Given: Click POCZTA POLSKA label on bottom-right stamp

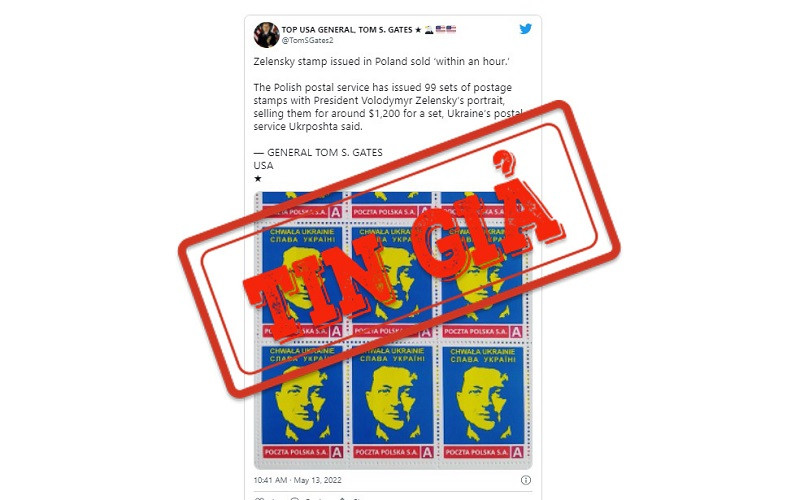Looking at the screenshot, I should point(477,452).
